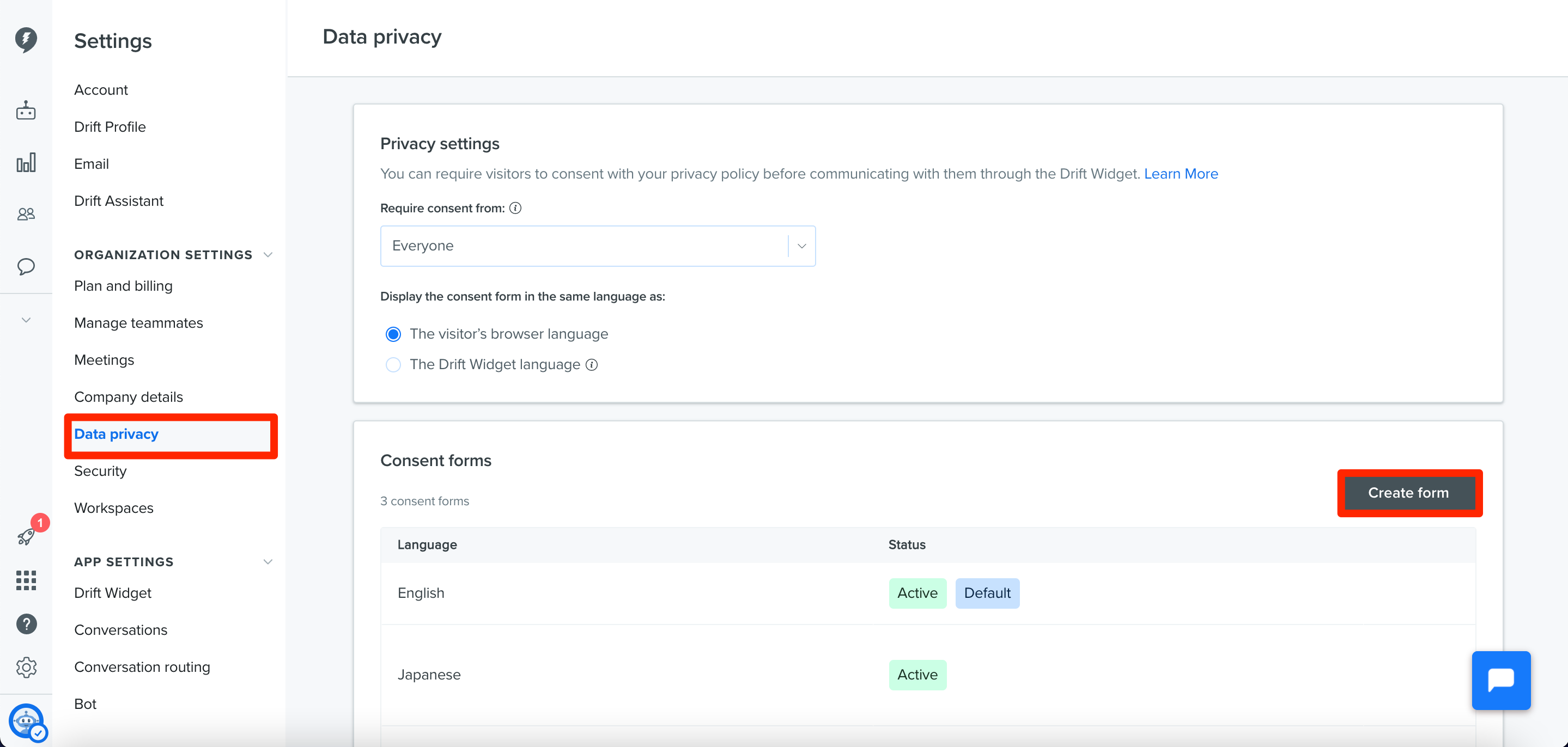Select Data privacy in sidebar
Image resolution: width=1568 pixels, height=747 pixels.
(116, 434)
